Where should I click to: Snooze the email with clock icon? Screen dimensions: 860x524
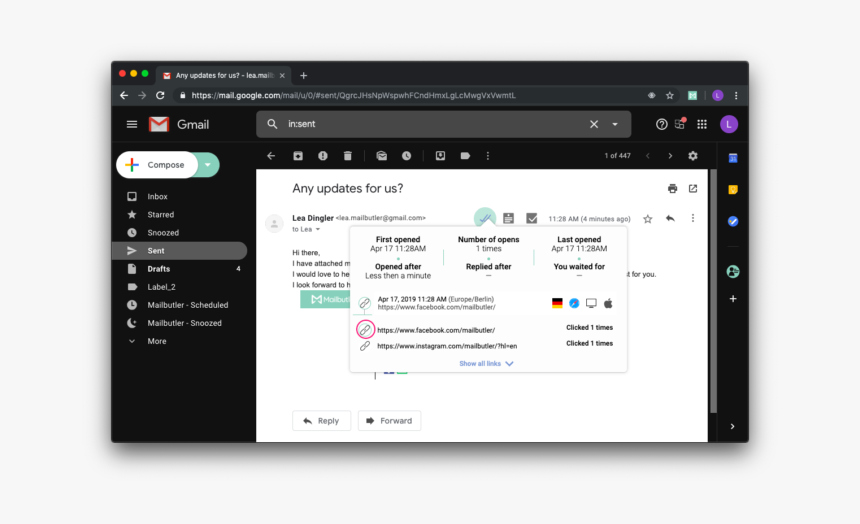pos(406,156)
